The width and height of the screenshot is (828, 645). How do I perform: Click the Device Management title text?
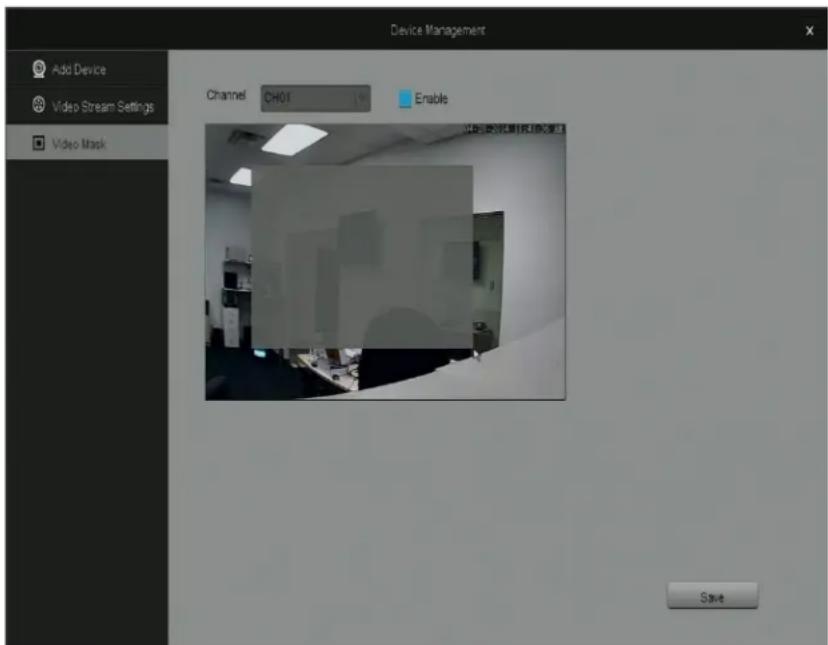(438, 31)
